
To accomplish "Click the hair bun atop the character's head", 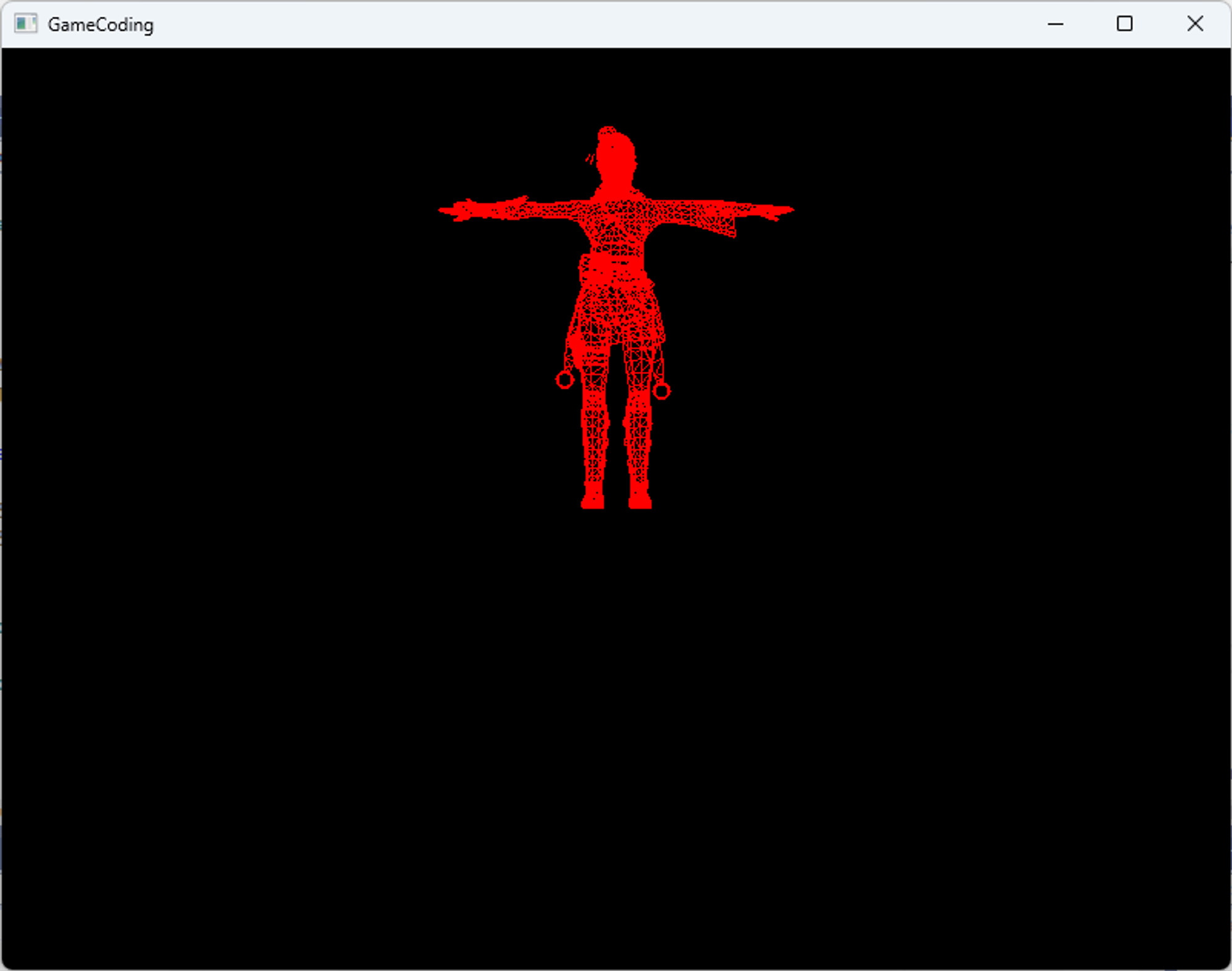I will point(607,132).
